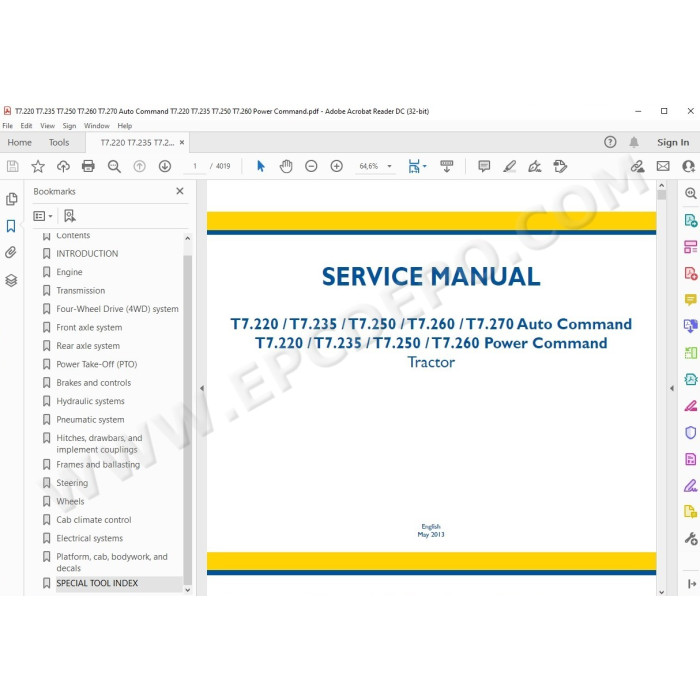Image resolution: width=700 pixels, height=700 pixels.
Task: Choose the selection arrow tool
Action: [261, 167]
